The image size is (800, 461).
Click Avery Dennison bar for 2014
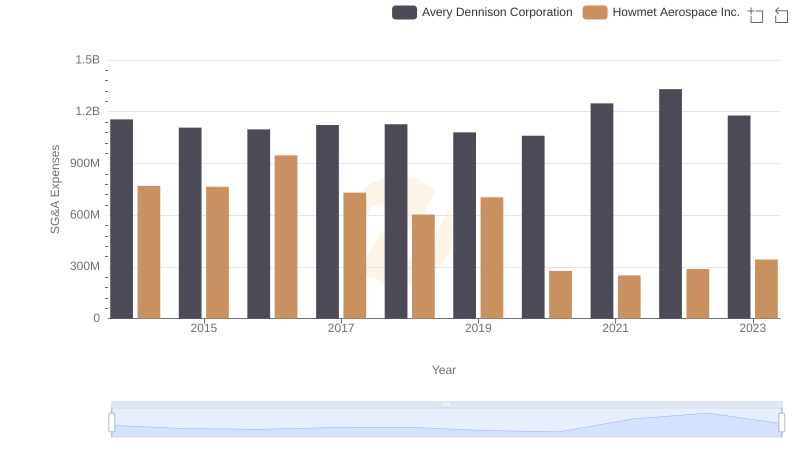pyautogui.click(x=121, y=219)
